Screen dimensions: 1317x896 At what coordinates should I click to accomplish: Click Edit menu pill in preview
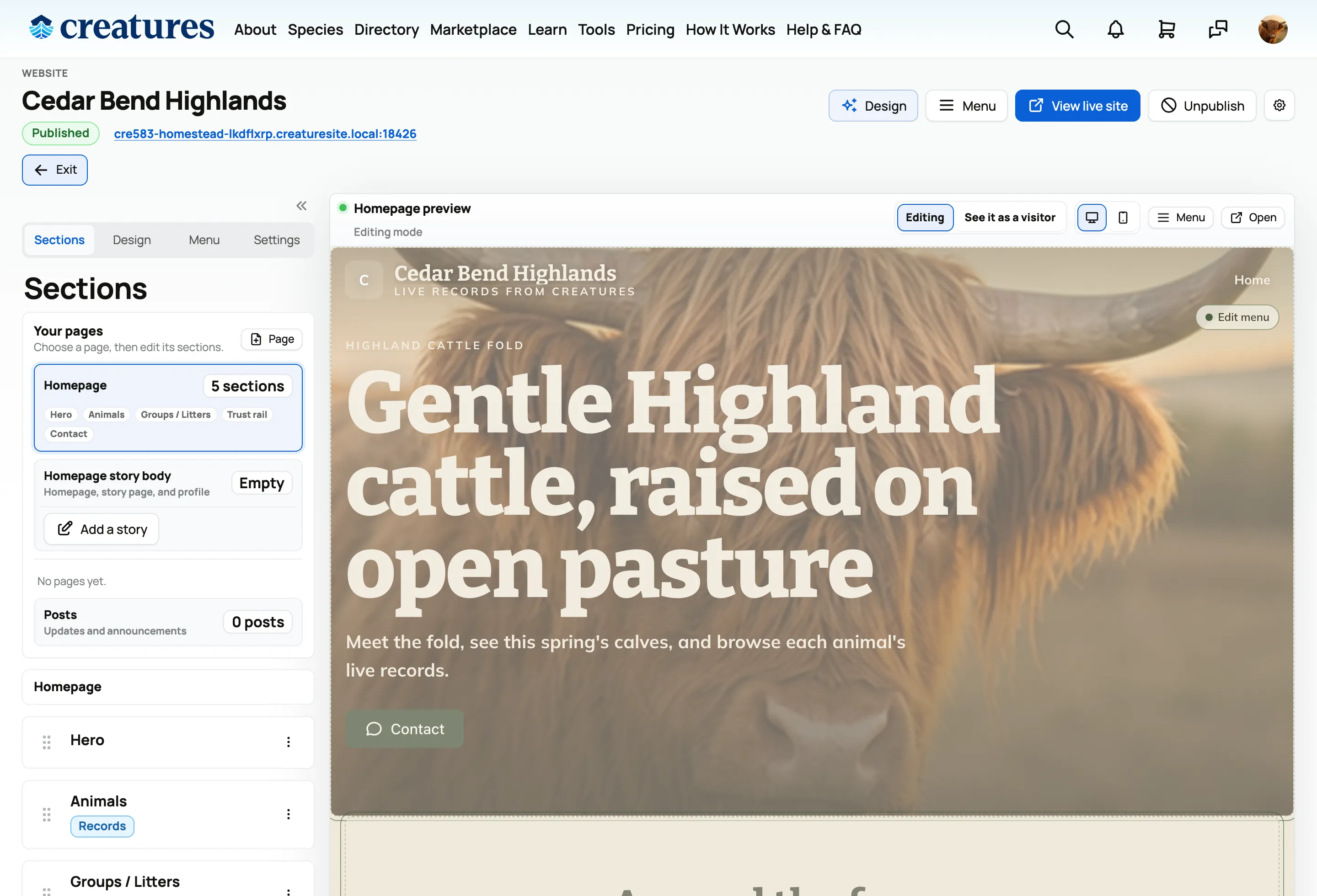click(1237, 317)
